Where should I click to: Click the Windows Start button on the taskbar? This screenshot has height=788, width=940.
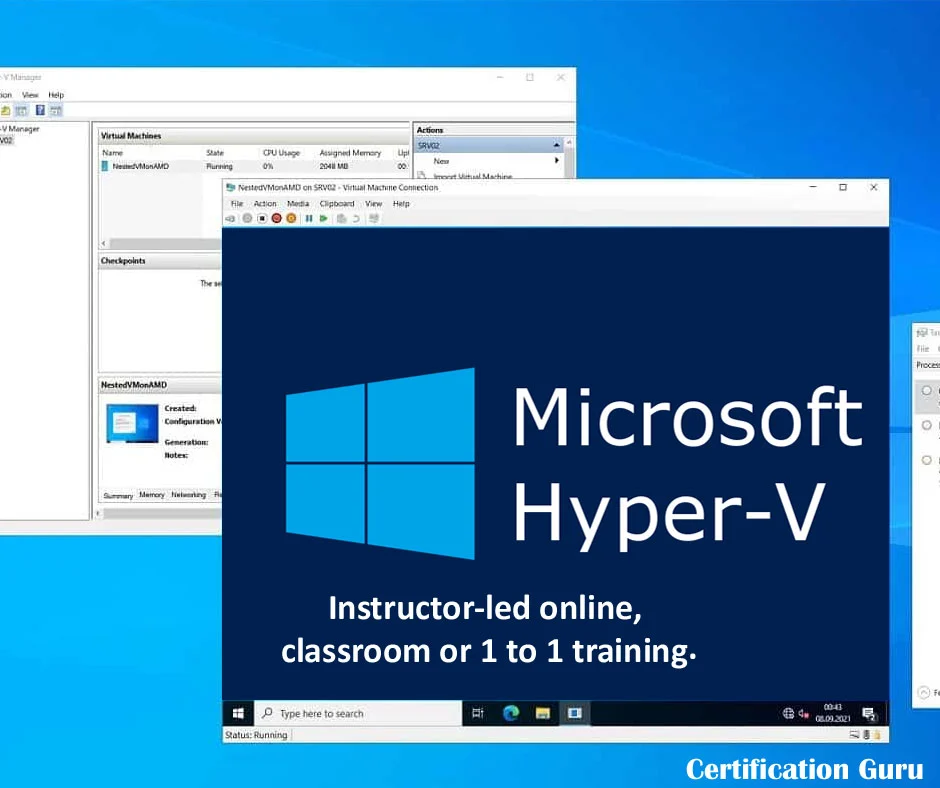(x=237, y=713)
